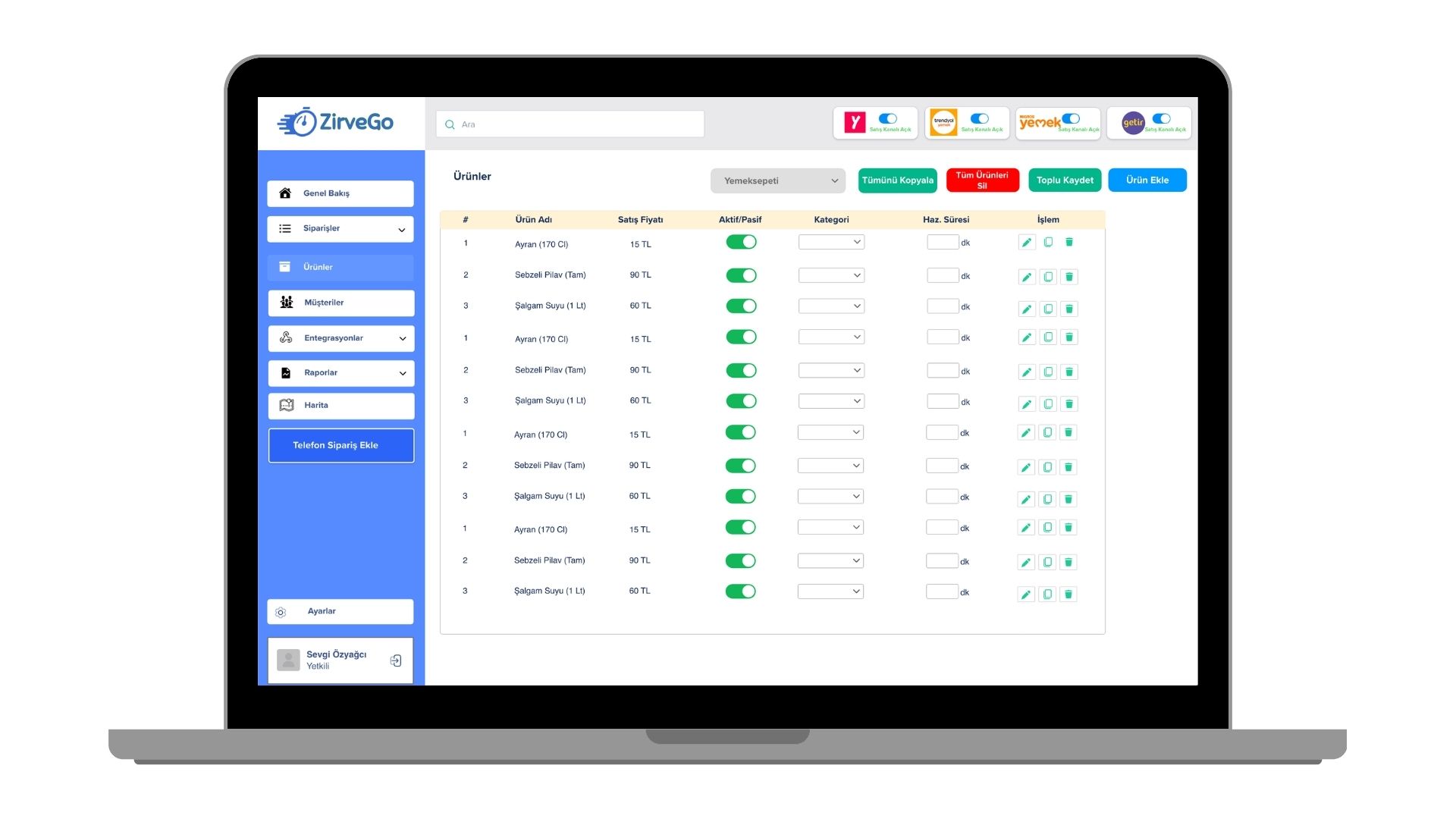Click the copy icon in first Sebzeli Pilav row
Screen dimensions: 1456x819
pyautogui.click(x=1048, y=277)
